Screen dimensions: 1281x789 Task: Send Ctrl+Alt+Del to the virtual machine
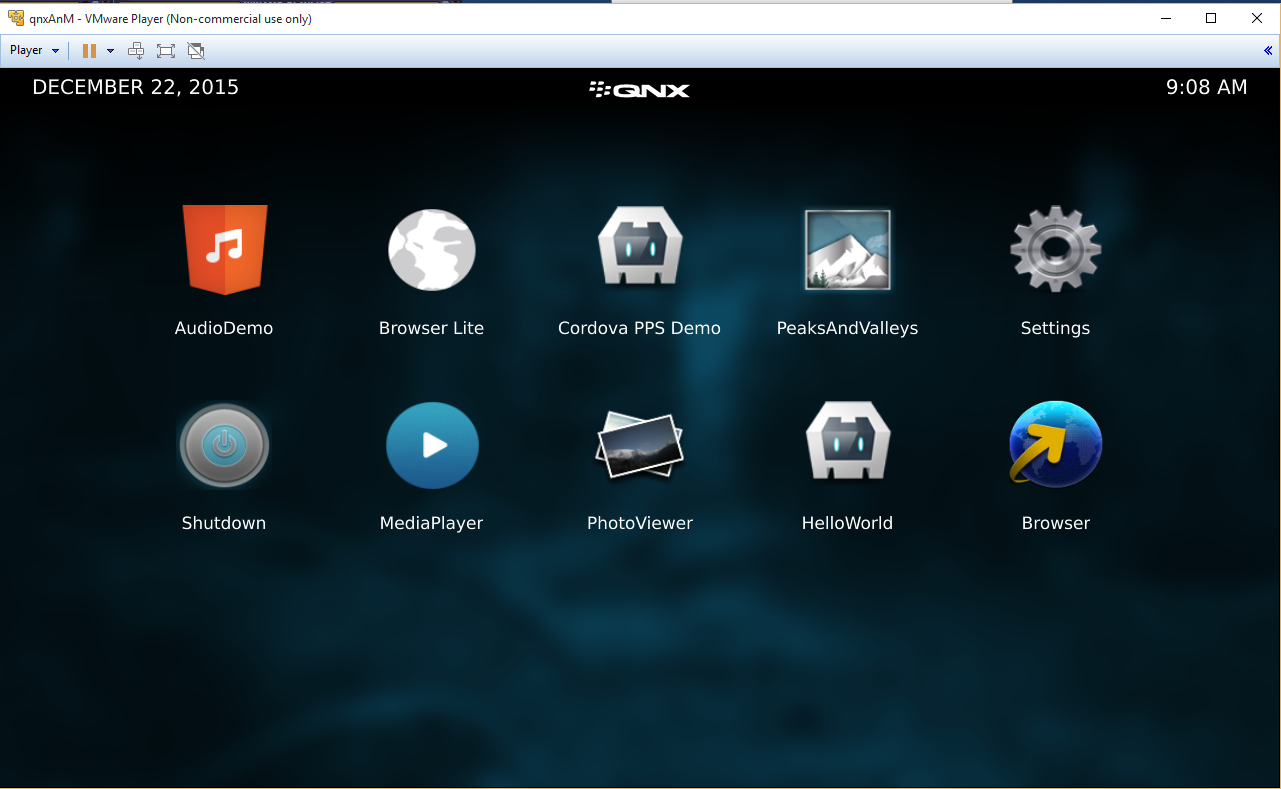(x=136, y=50)
